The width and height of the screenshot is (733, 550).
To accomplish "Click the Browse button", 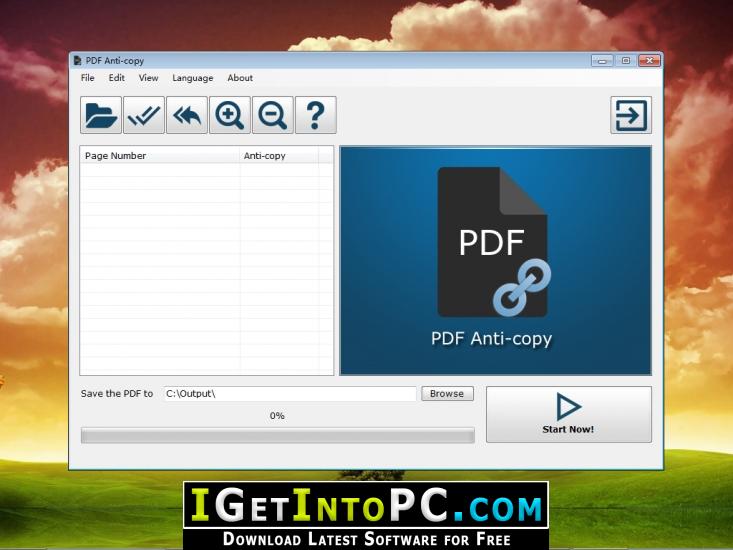I will coord(447,393).
